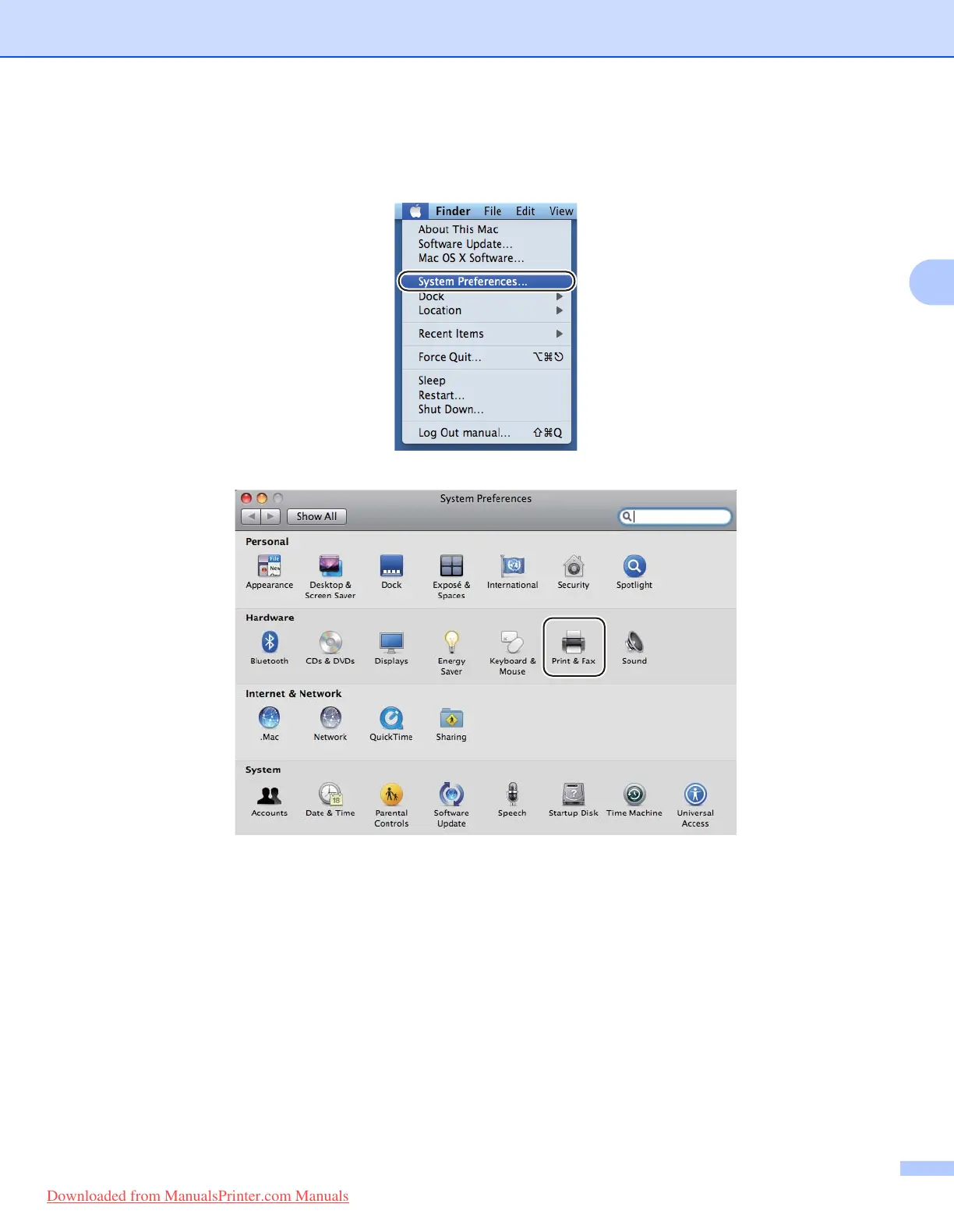Select System Preferences… in the Apple menu
The image size is (954, 1232).
coord(487,281)
